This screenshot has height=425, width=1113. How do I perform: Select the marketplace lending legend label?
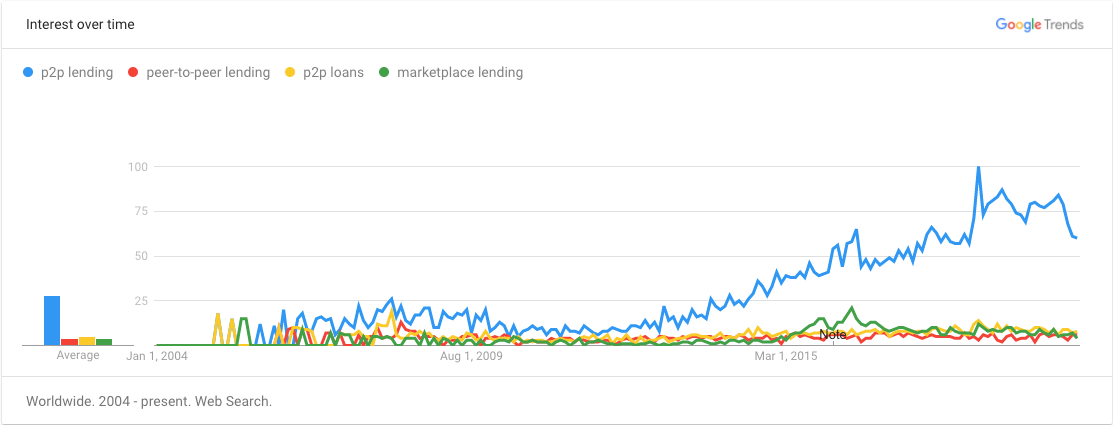coord(460,72)
